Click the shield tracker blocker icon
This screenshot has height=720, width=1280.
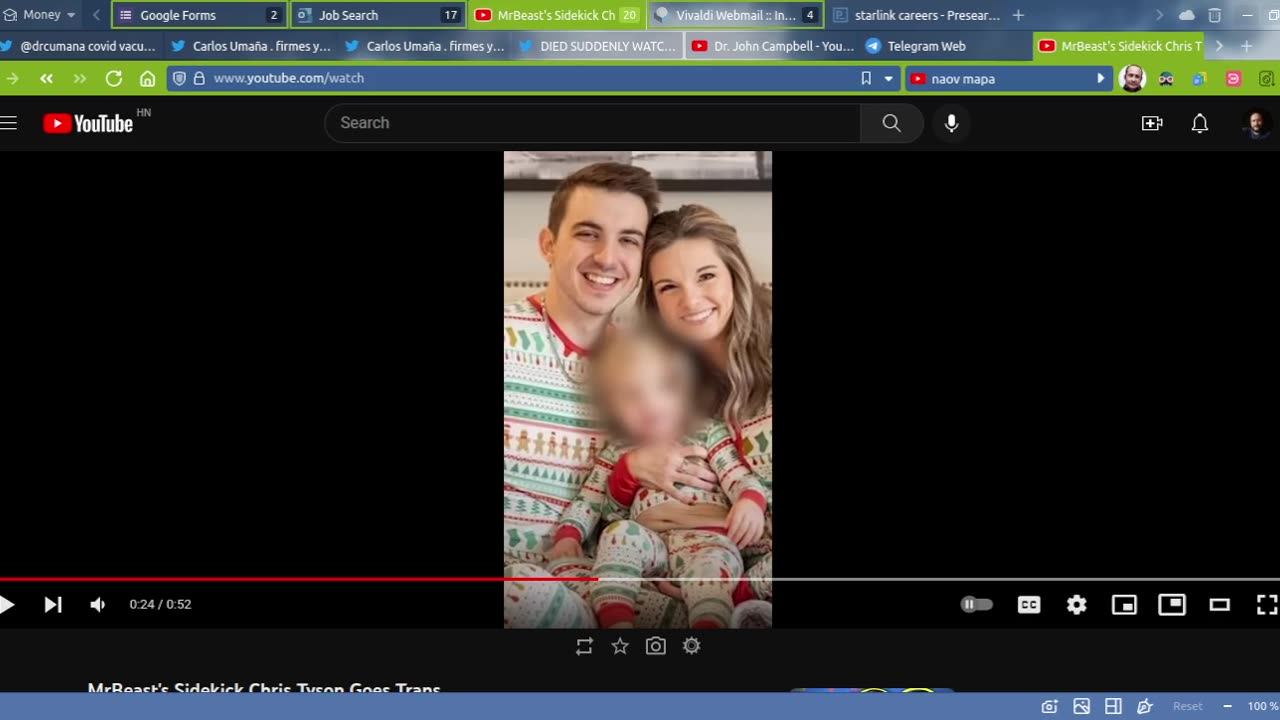[179, 78]
